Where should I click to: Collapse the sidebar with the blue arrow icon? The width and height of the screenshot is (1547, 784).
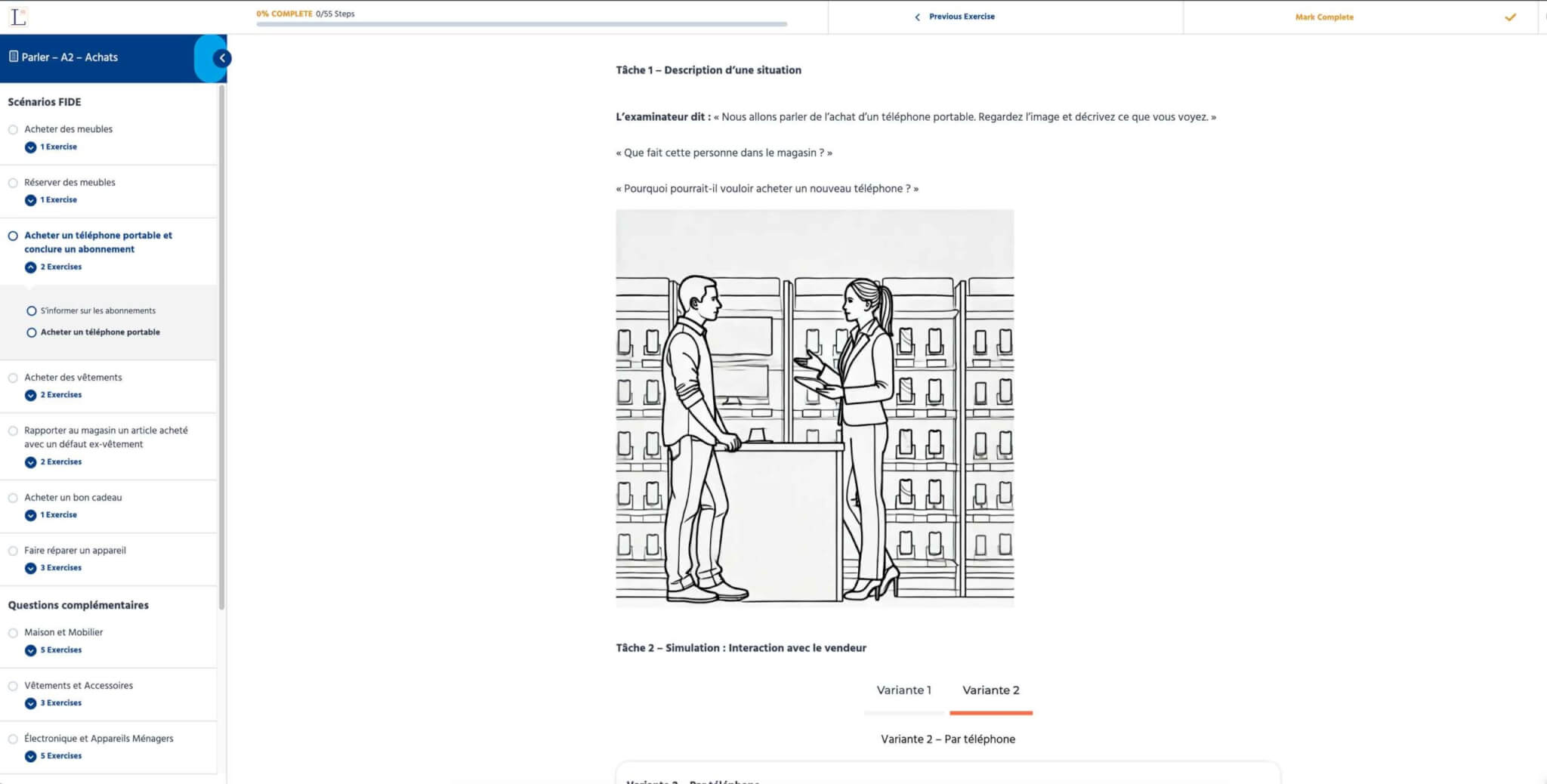click(x=221, y=58)
